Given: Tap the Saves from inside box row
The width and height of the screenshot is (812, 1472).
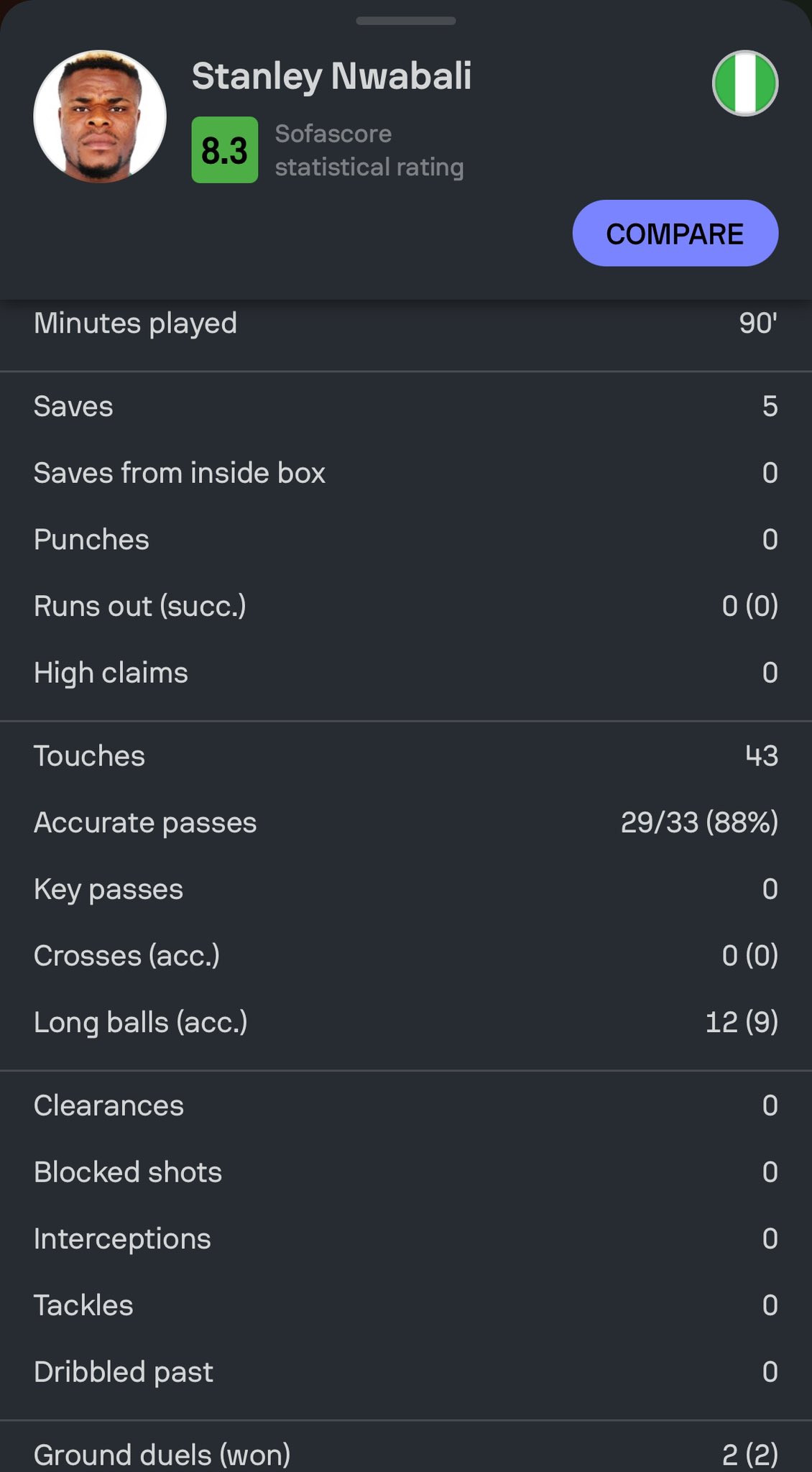Looking at the screenshot, I should (x=406, y=473).
